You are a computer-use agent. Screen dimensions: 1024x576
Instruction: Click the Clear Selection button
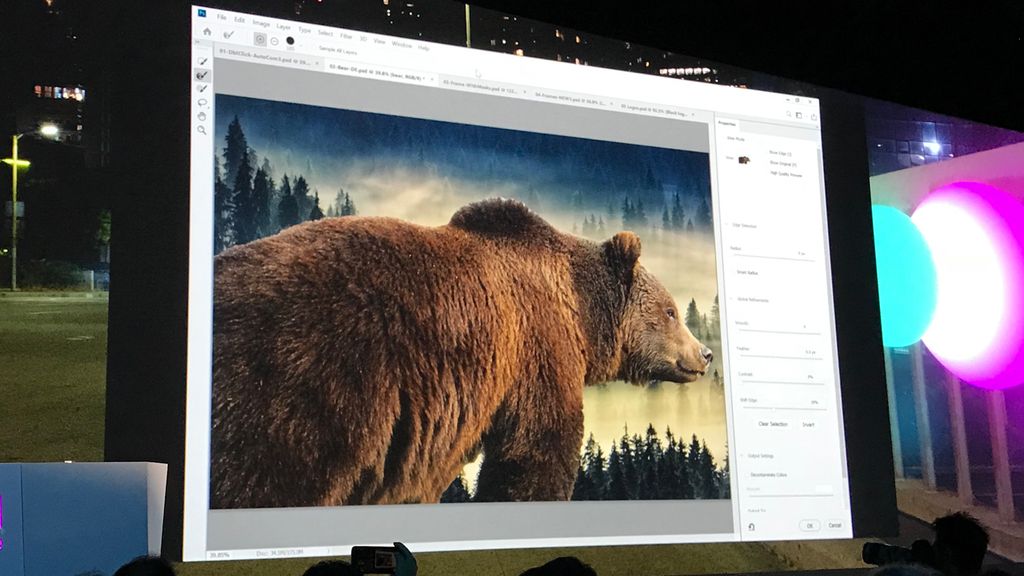772,423
